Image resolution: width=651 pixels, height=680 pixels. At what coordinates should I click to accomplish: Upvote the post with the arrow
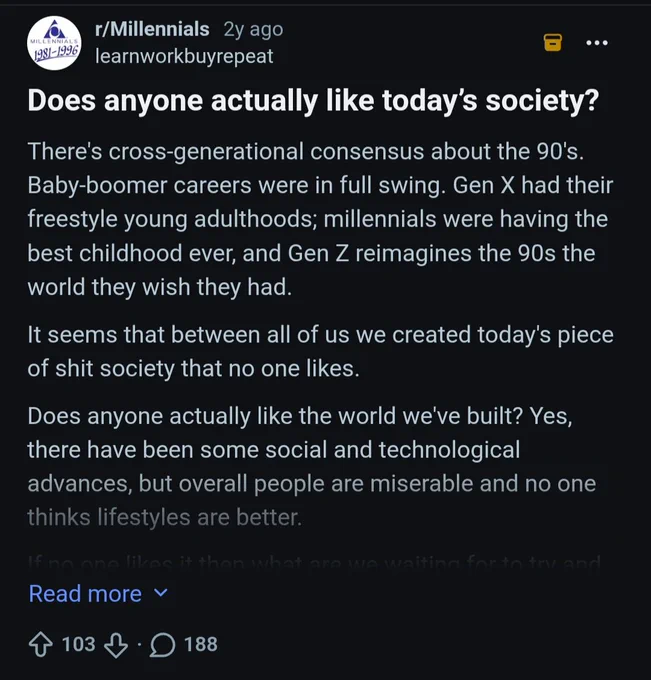(x=41, y=644)
